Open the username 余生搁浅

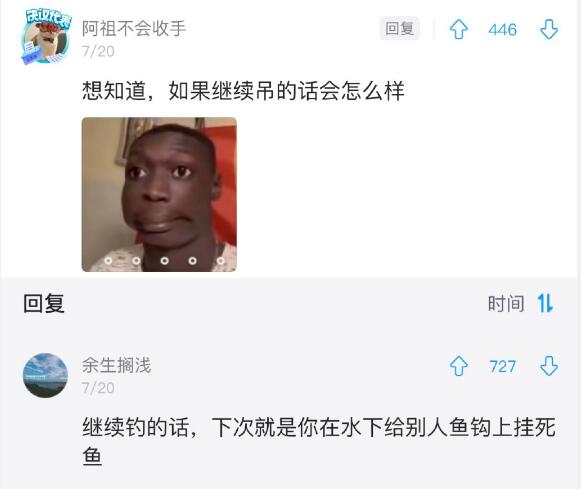tap(116, 365)
